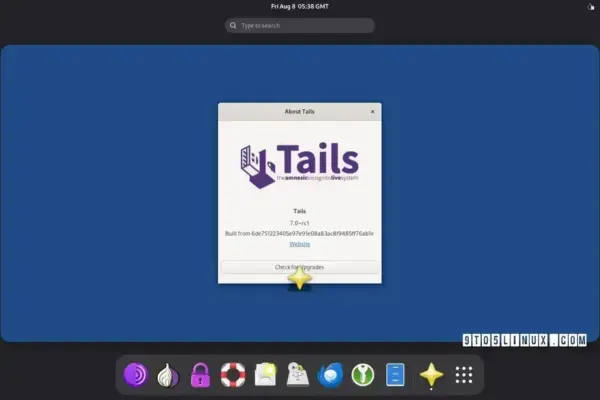600x400 pixels.
Task: Open the clock showing Fri Aug 8
Action: (x=300, y=6)
